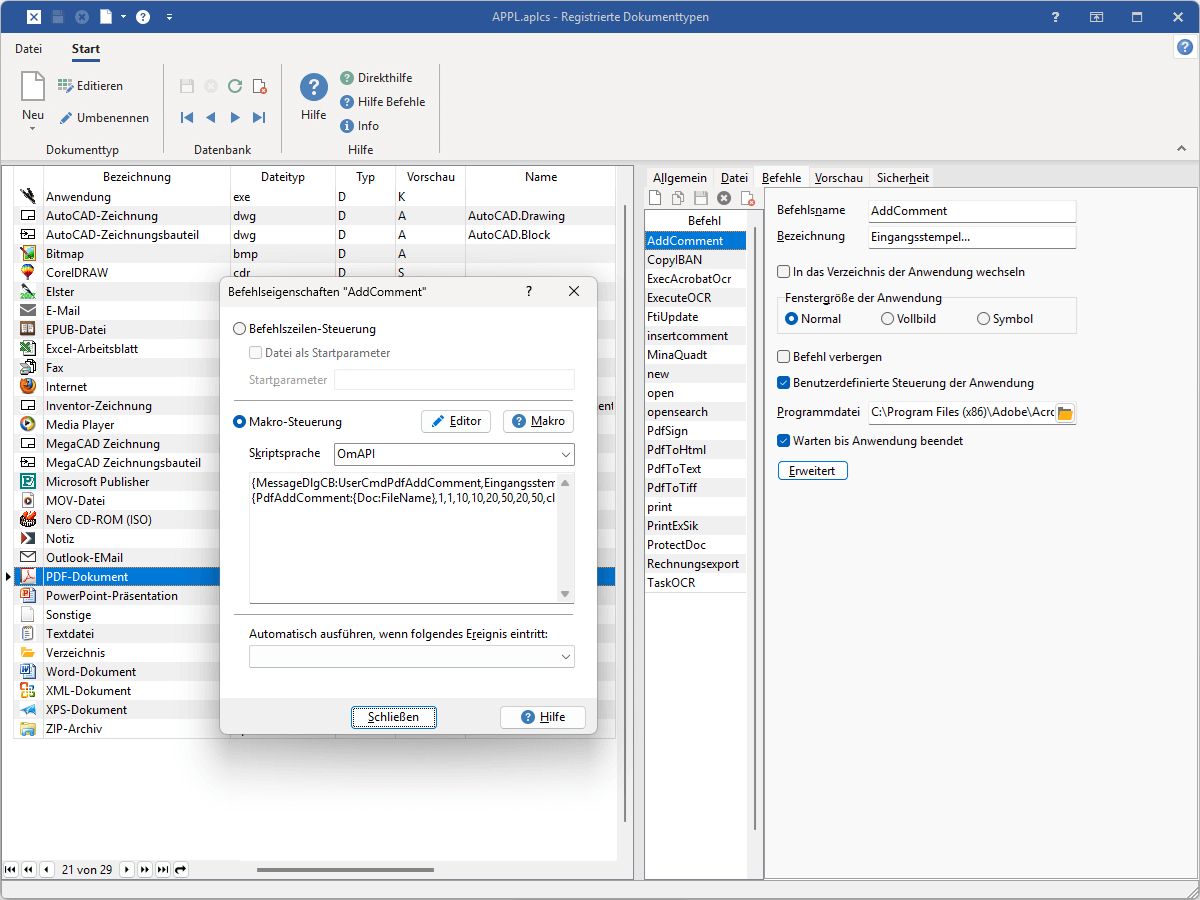Click the Schließen button
This screenshot has width=1200, height=900.
[393, 717]
